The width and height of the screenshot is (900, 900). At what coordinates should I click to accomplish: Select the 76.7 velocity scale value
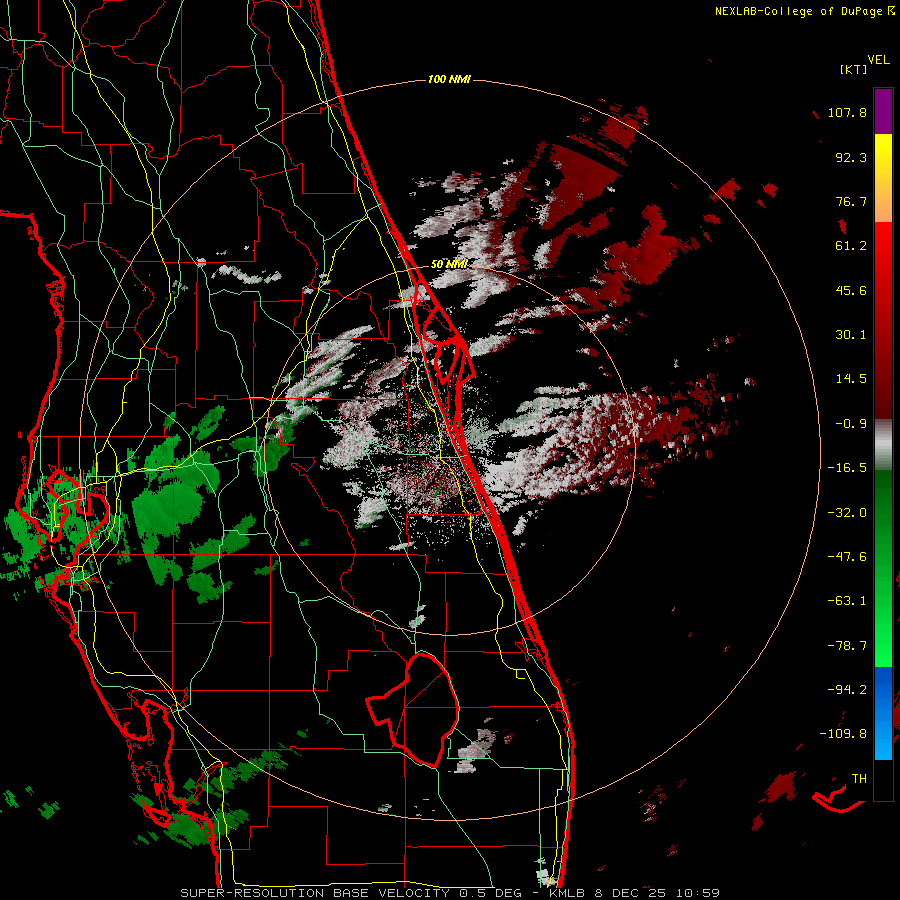[851, 201]
